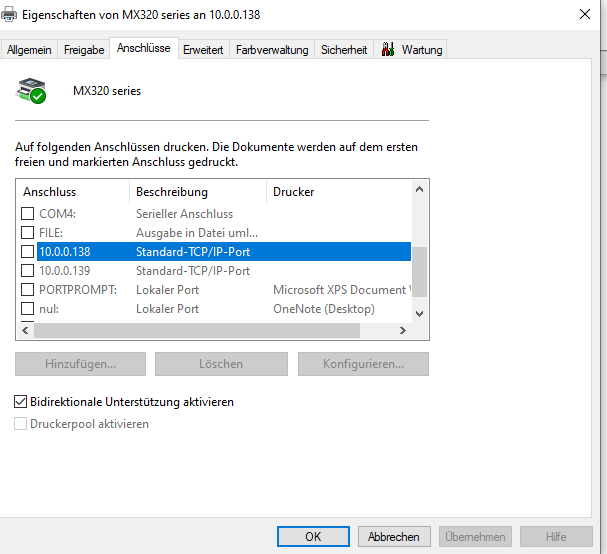Tick the 10.0.0.139 port checkbox
Image resolution: width=607 pixels, height=554 pixels.
point(27,271)
